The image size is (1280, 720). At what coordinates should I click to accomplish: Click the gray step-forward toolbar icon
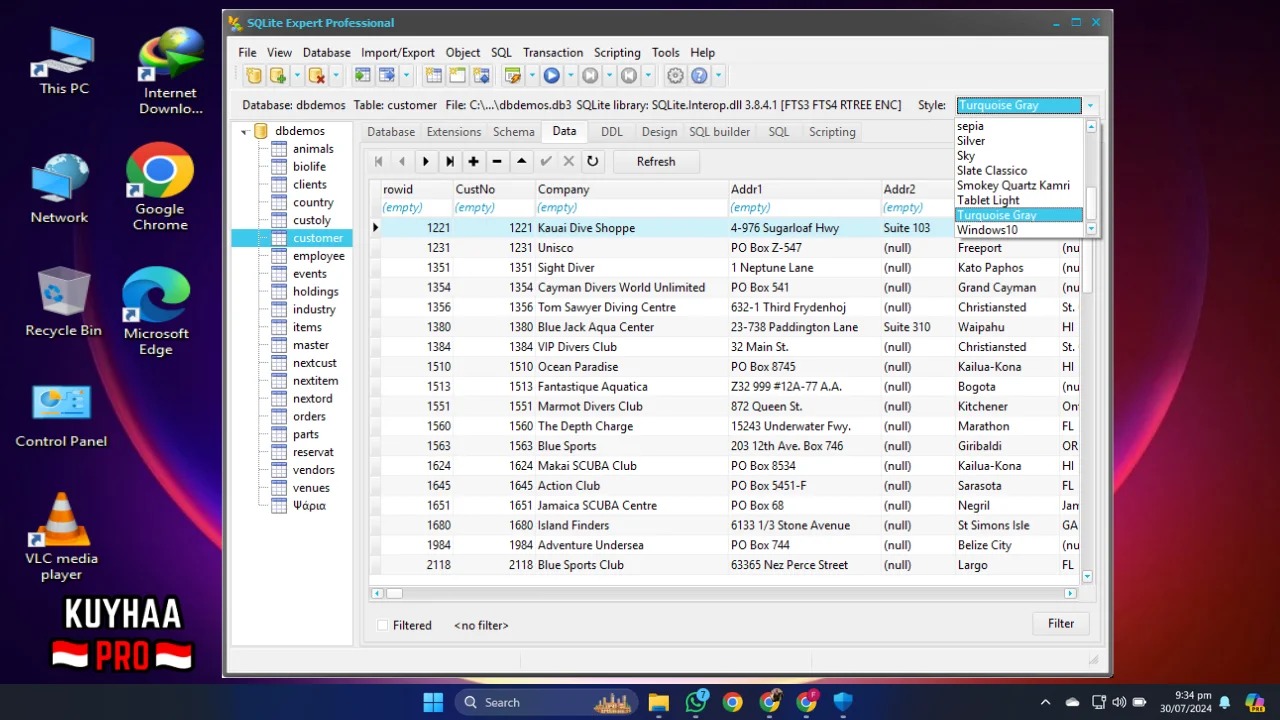pyautogui.click(x=590, y=76)
